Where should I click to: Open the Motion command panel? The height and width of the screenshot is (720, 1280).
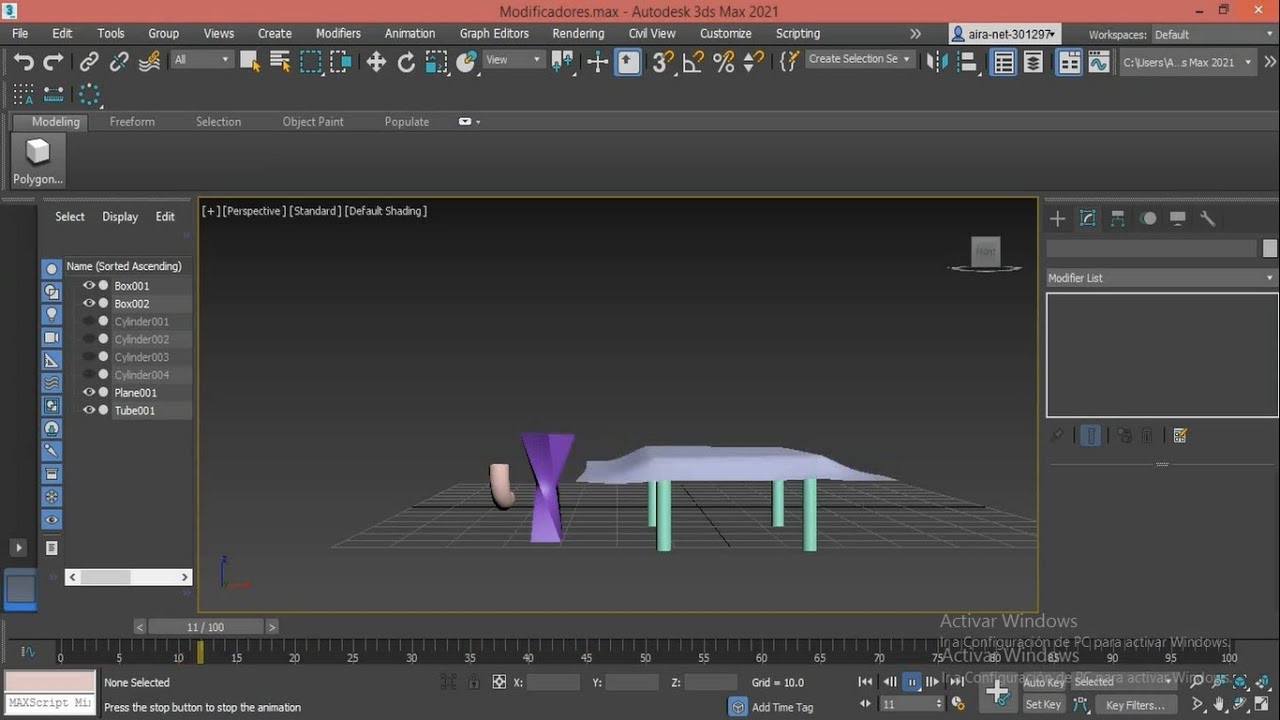tap(1148, 219)
